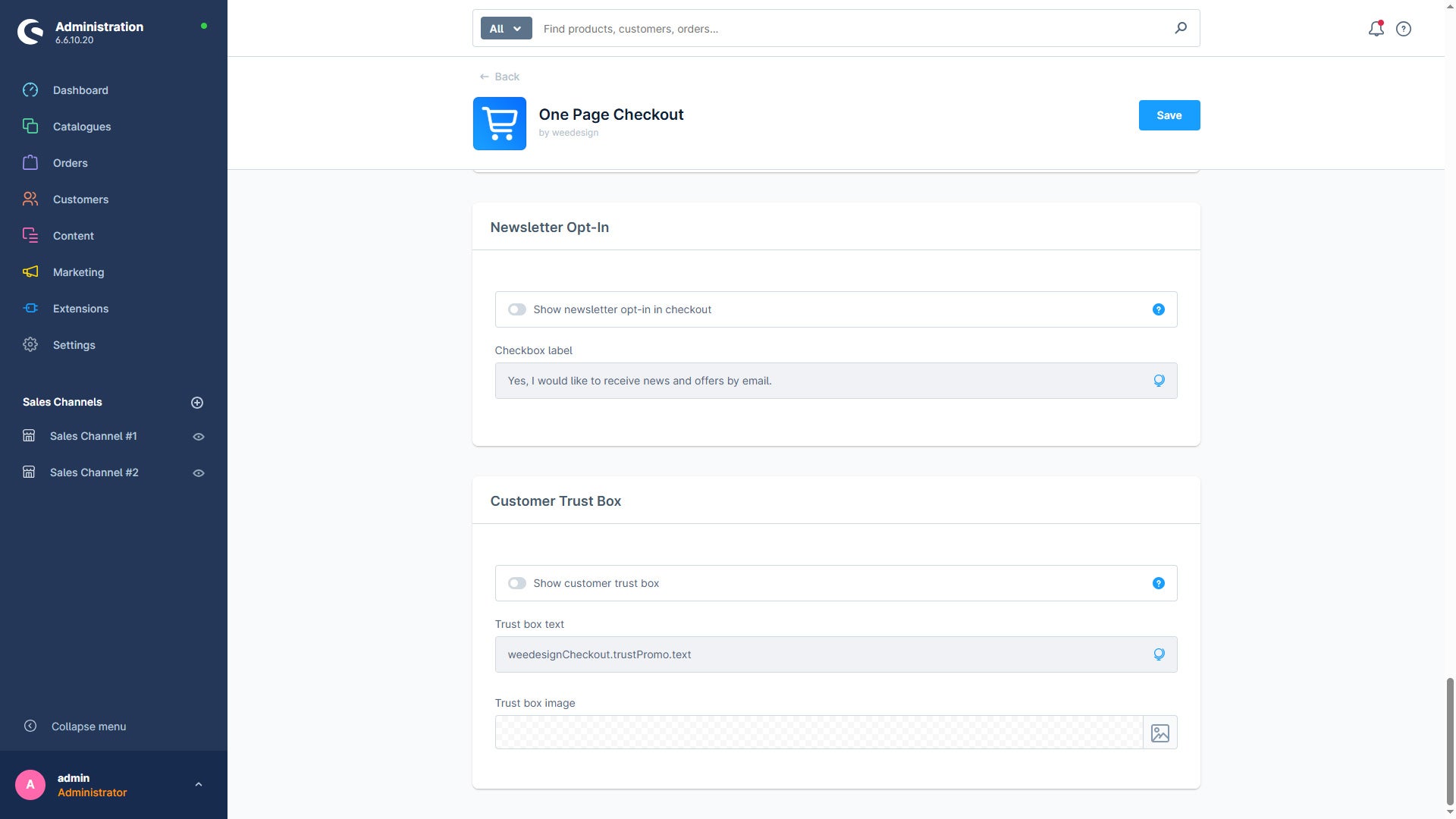Click the Catalogues sidebar icon
1456x819 pixels.
(30, 127)
